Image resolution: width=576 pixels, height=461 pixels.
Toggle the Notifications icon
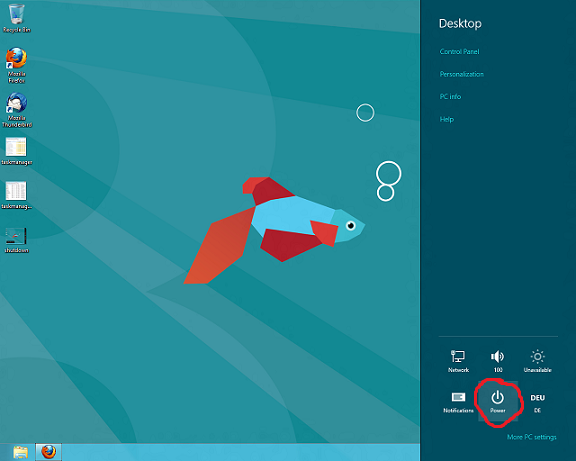[458, 401]
